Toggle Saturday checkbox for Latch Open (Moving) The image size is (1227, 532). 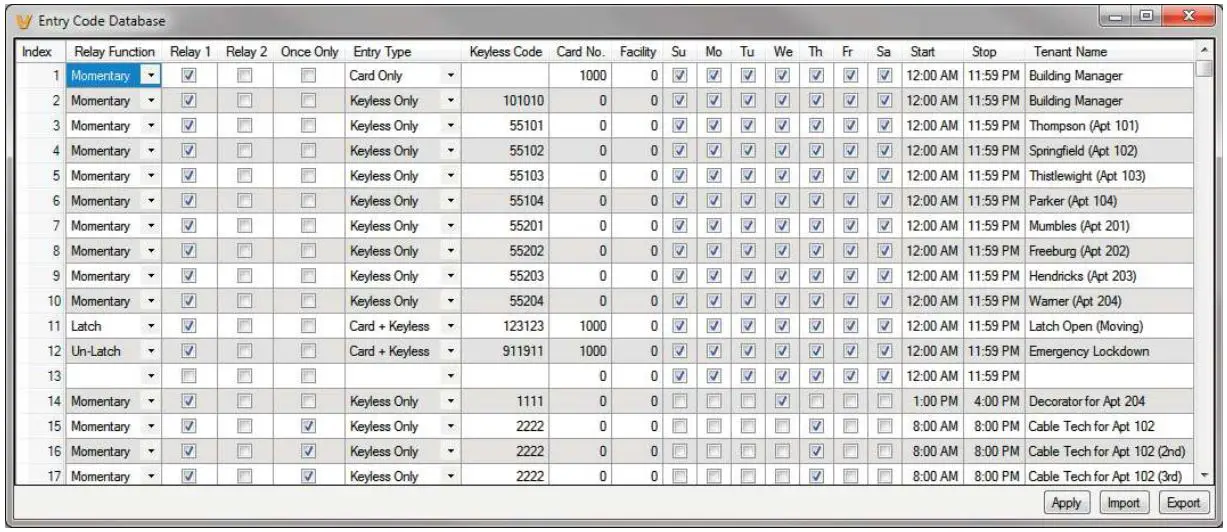(x=883, y=326)
